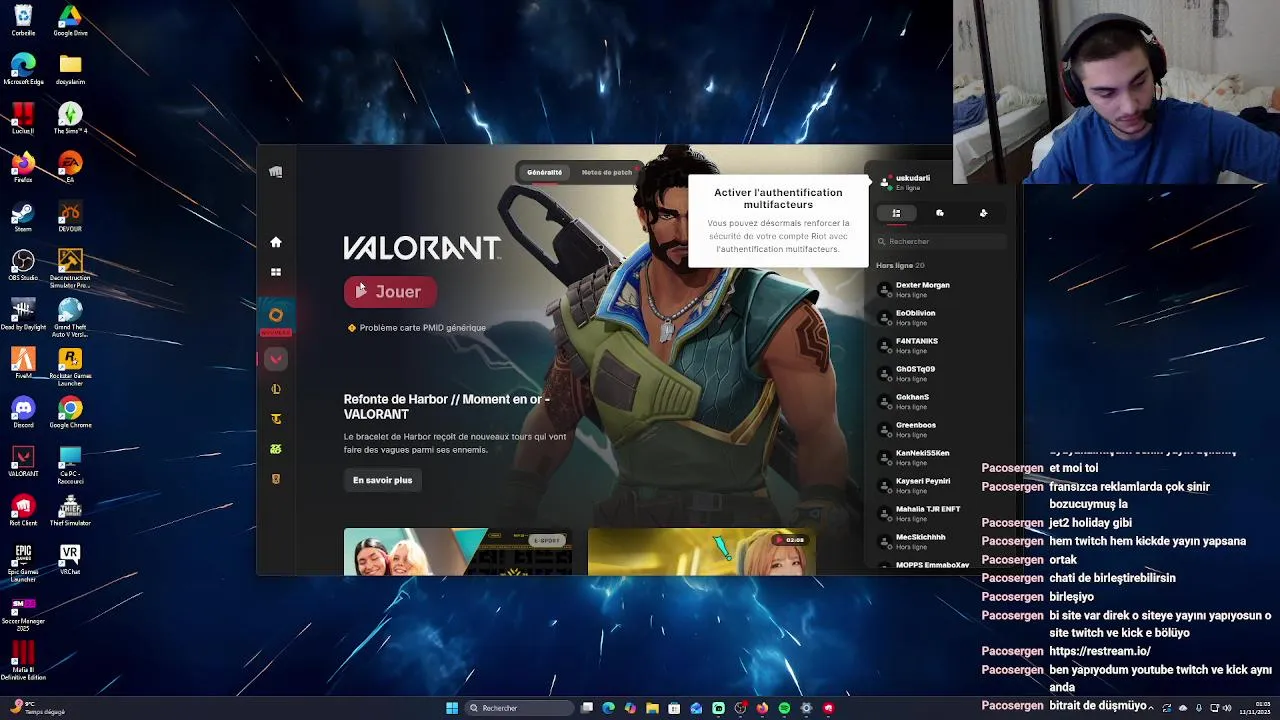Select friend MecSkichhhh
Screen dimensions: 1280x720
coord(940,541)
